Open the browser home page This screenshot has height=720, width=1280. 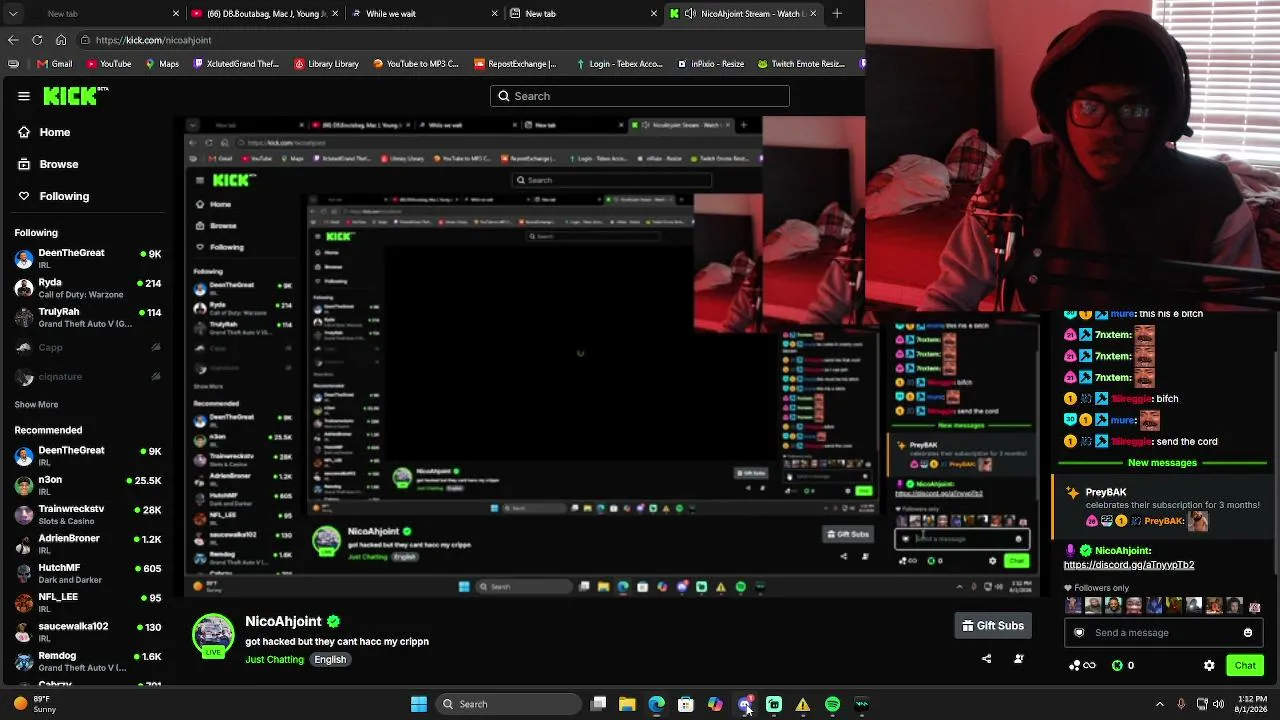coord(61,40)
